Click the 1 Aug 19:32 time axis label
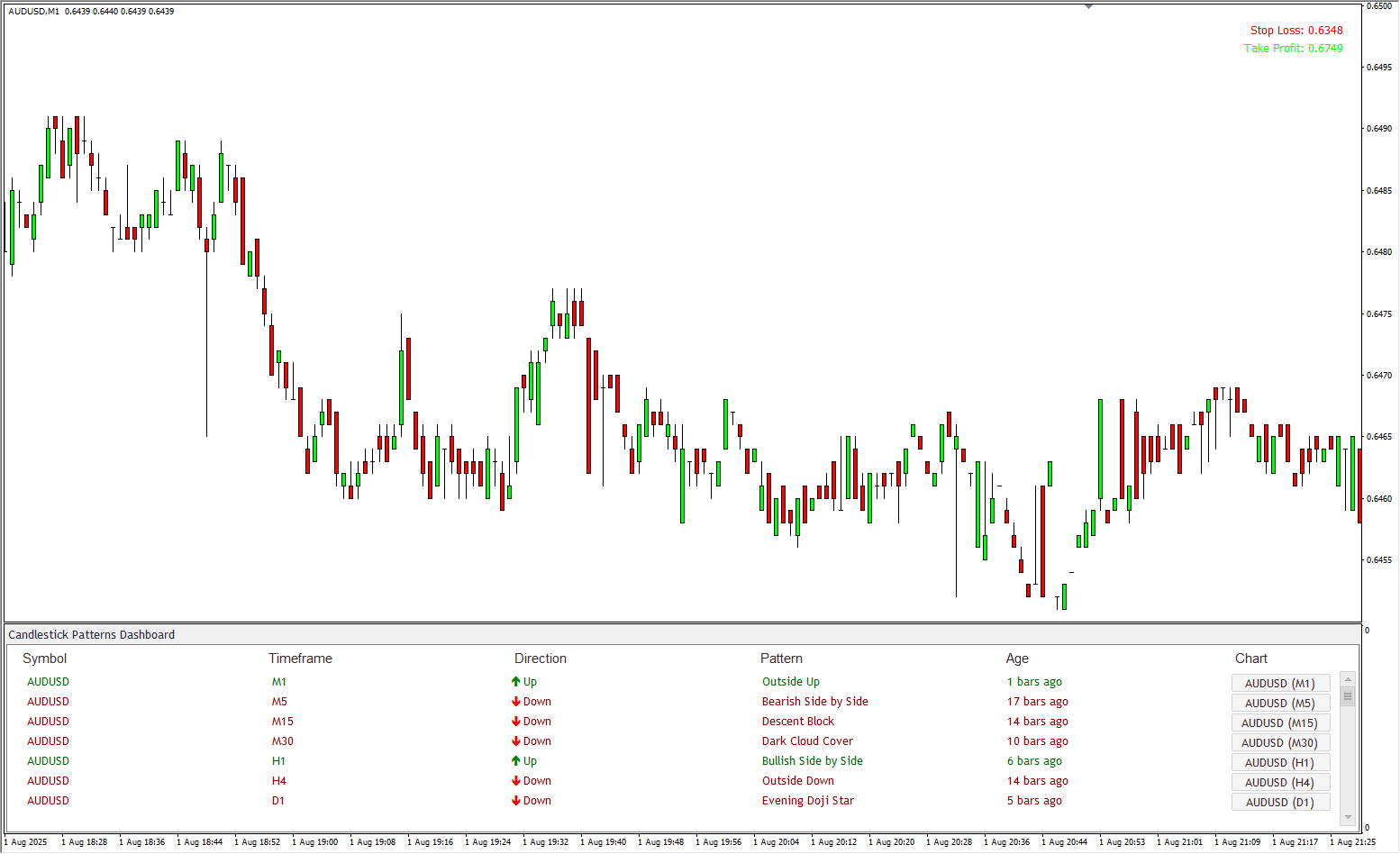Viewport: 1400px width, 854px height. (547, 842)
